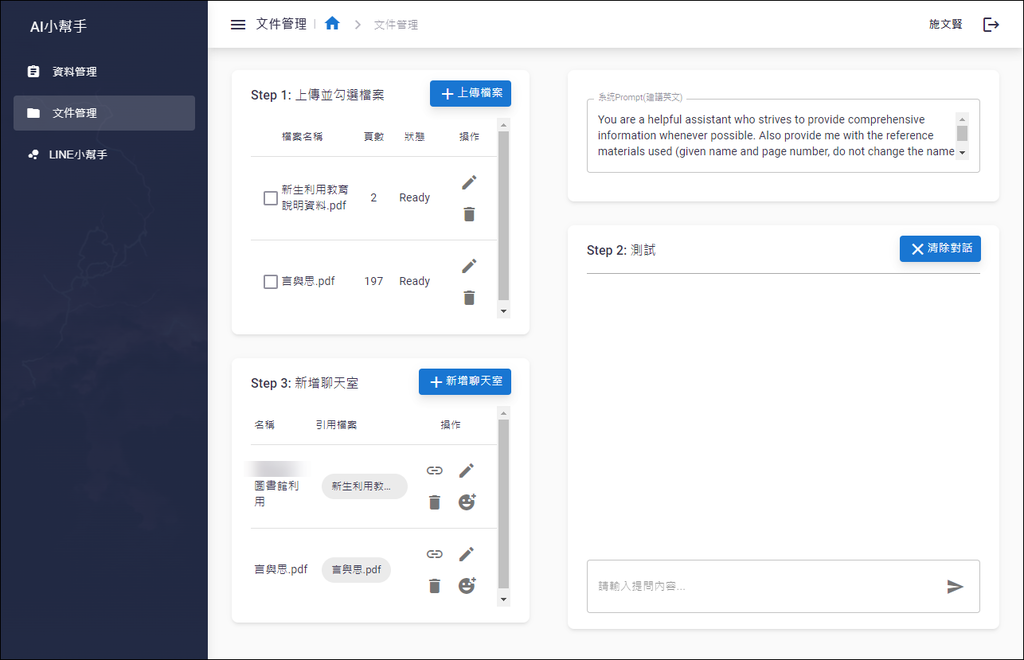The width and height of the screenshot is (1024, 660).
Task: Edit the 圖書館利用 chat room with pencil icon
Action: coord(466,470)
